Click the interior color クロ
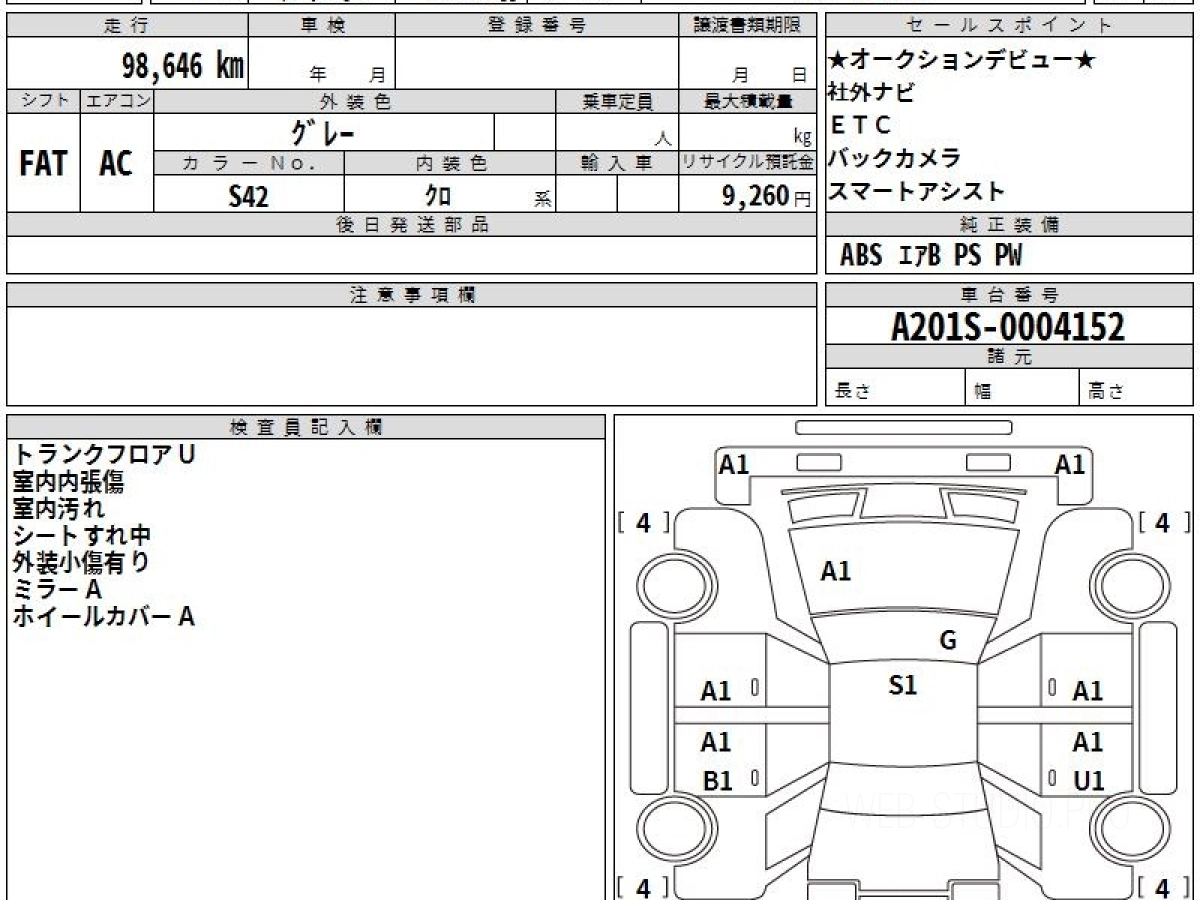The width and height of the screenshot is (1200, 900). (x=437, y=196)
